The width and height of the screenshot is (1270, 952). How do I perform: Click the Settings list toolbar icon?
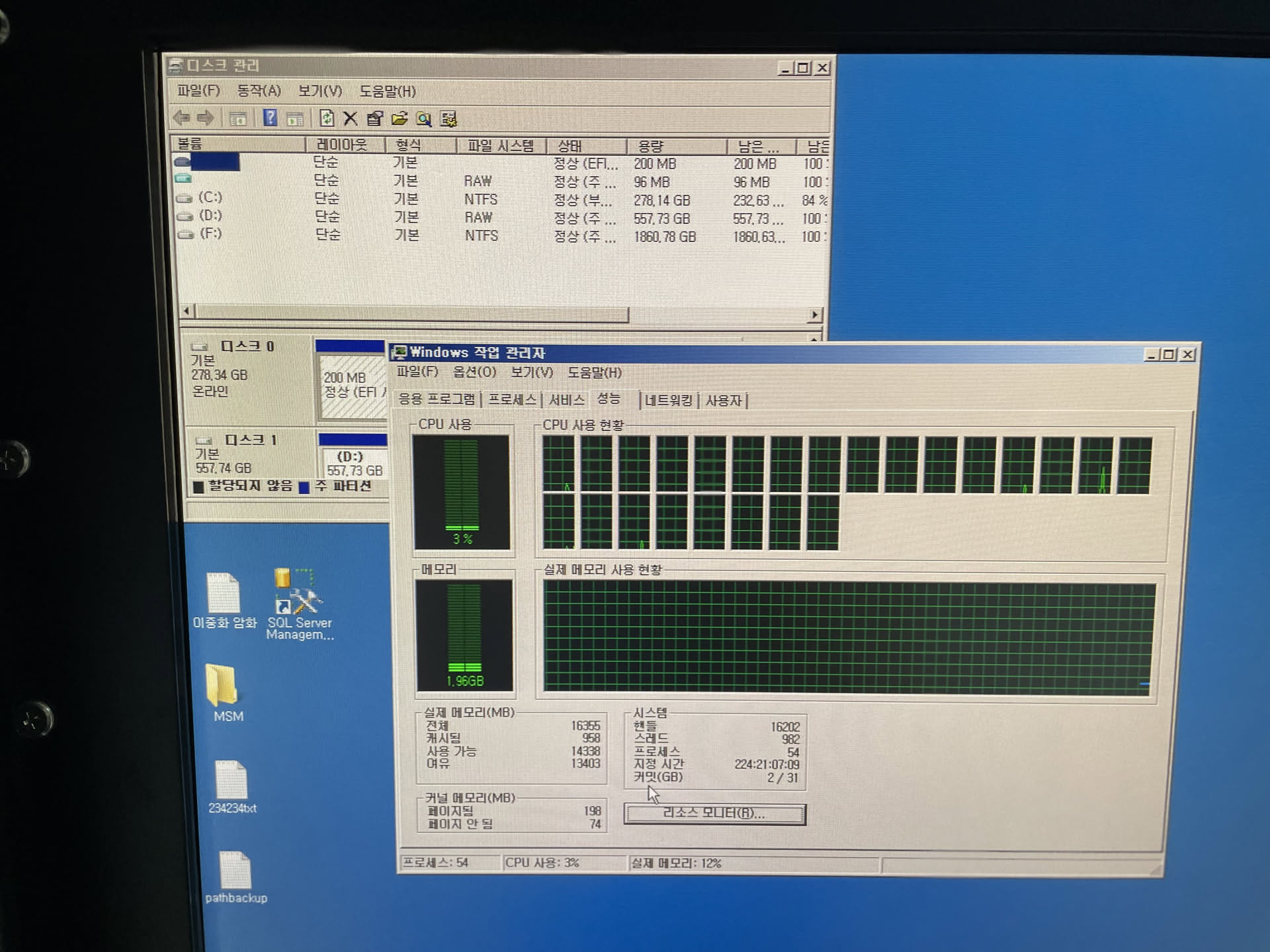(x=449, y=120)
